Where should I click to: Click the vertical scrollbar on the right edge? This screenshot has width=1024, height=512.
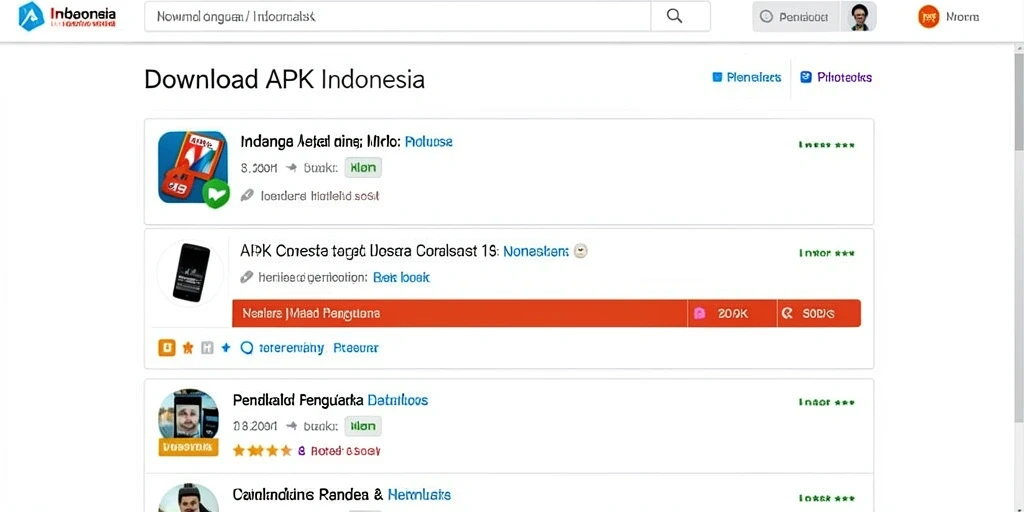(x=1019, y=240)
